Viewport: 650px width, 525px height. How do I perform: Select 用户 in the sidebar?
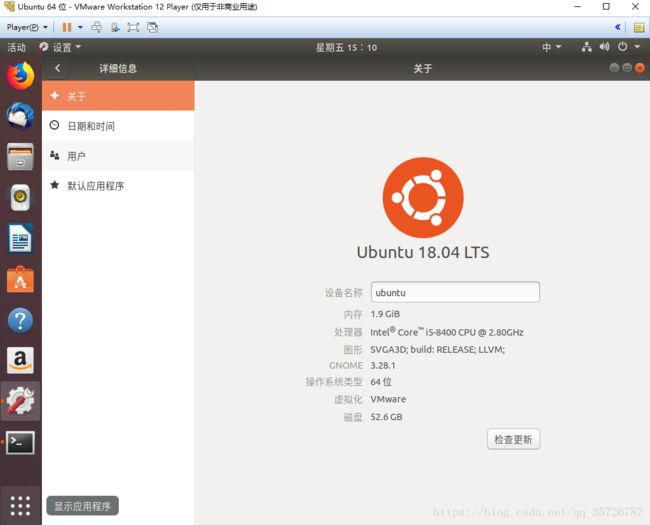tap(118, 156)
